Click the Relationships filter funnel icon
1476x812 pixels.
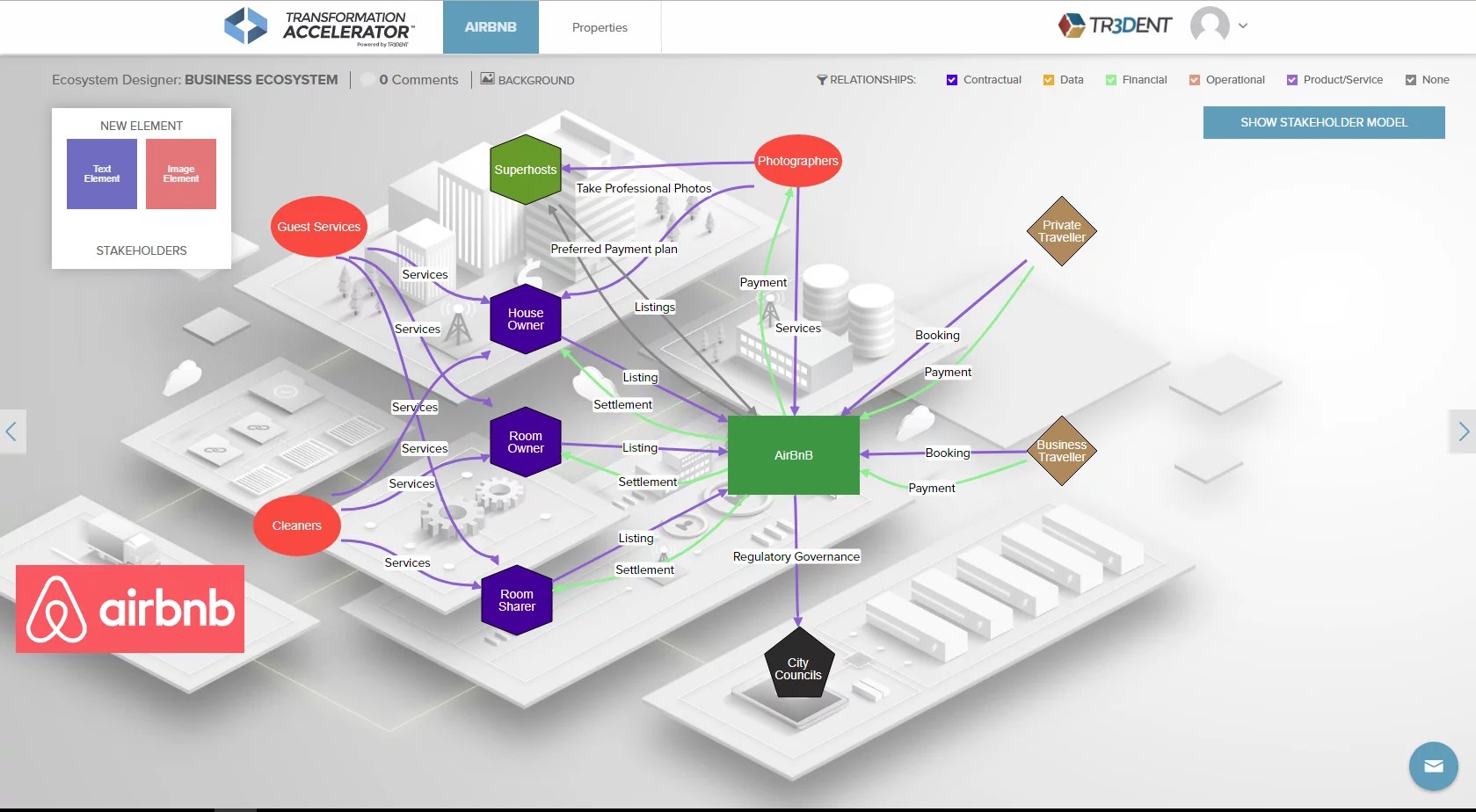(x=821, y=79)
